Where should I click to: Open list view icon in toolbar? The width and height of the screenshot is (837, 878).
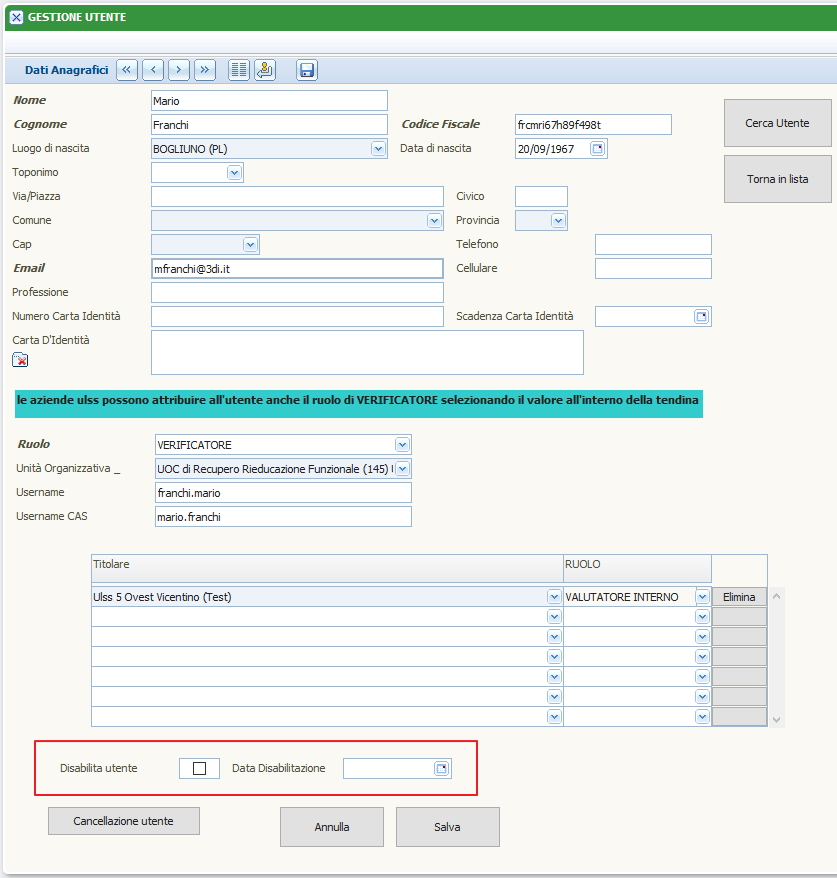point(239,70)
